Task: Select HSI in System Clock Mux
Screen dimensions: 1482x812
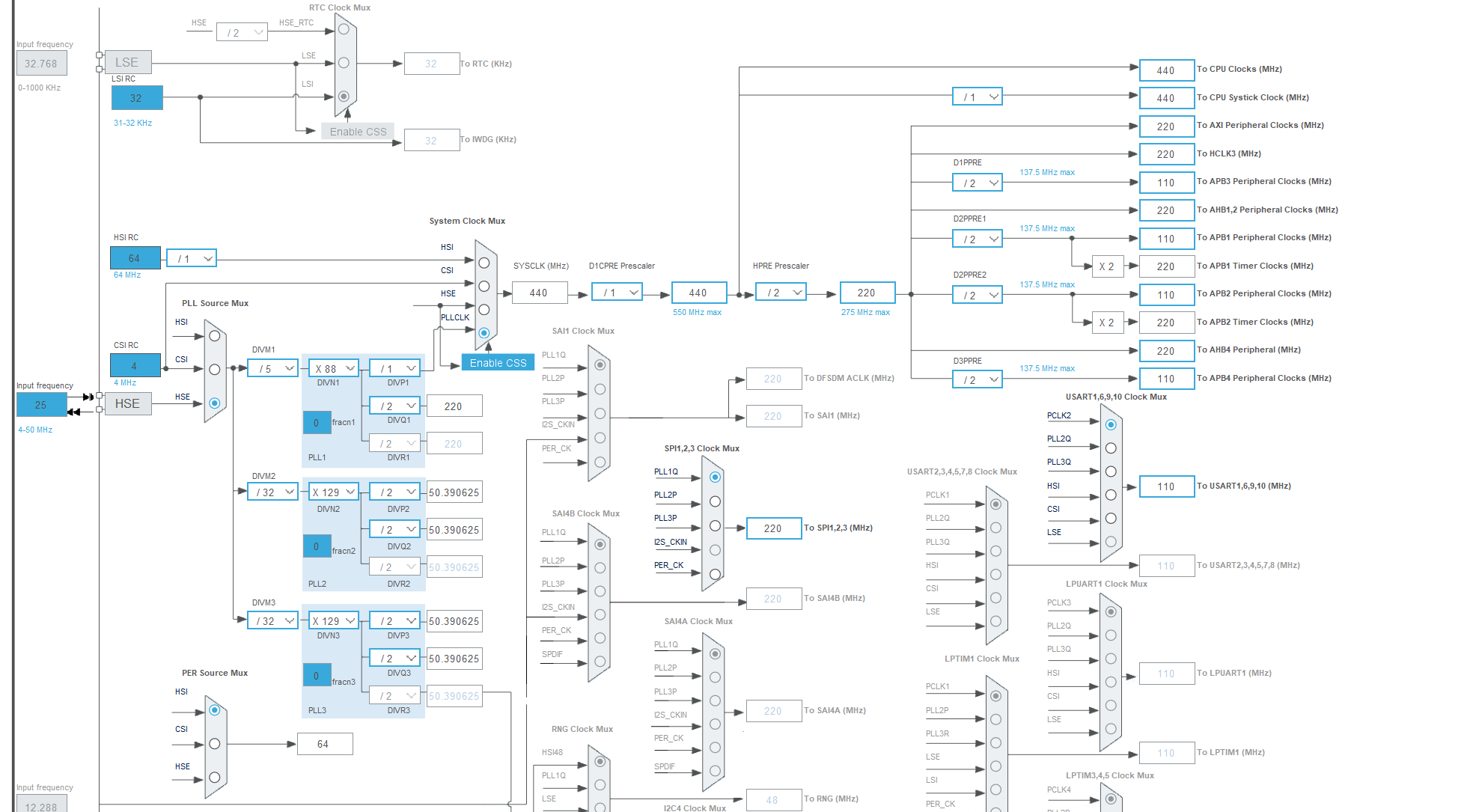Action: [484, 263]
